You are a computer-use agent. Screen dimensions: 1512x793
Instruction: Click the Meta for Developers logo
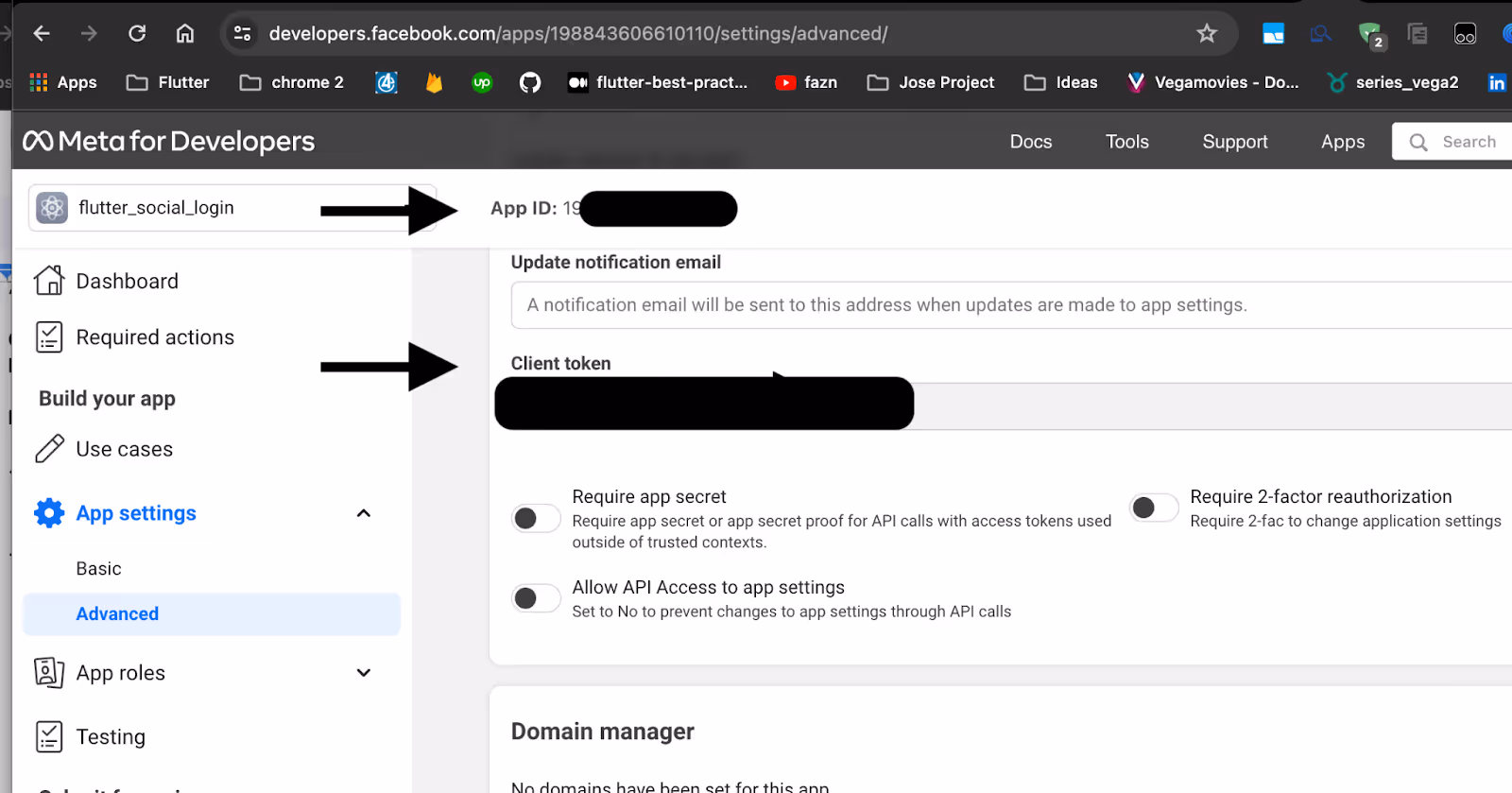168,142
